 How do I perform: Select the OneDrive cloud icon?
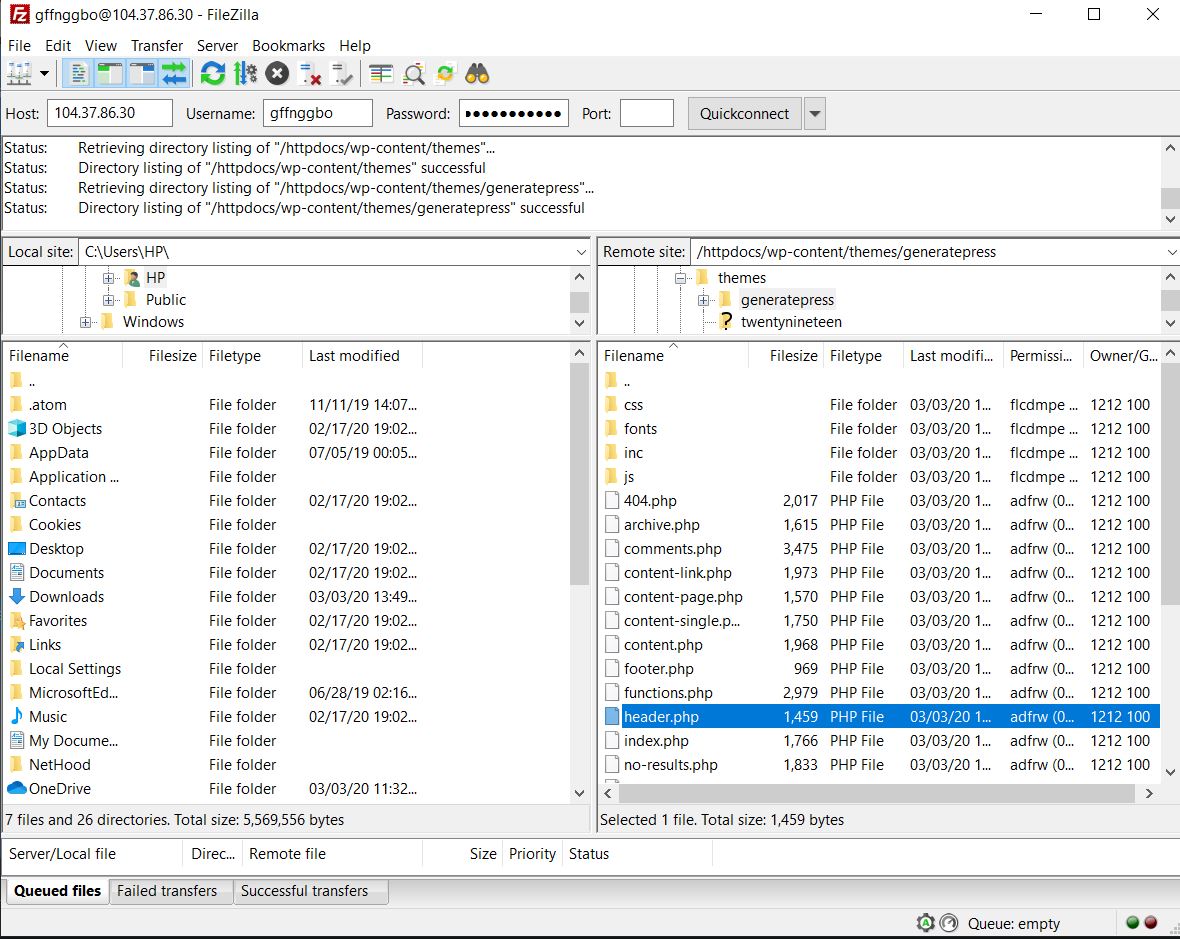click(17, 789)
